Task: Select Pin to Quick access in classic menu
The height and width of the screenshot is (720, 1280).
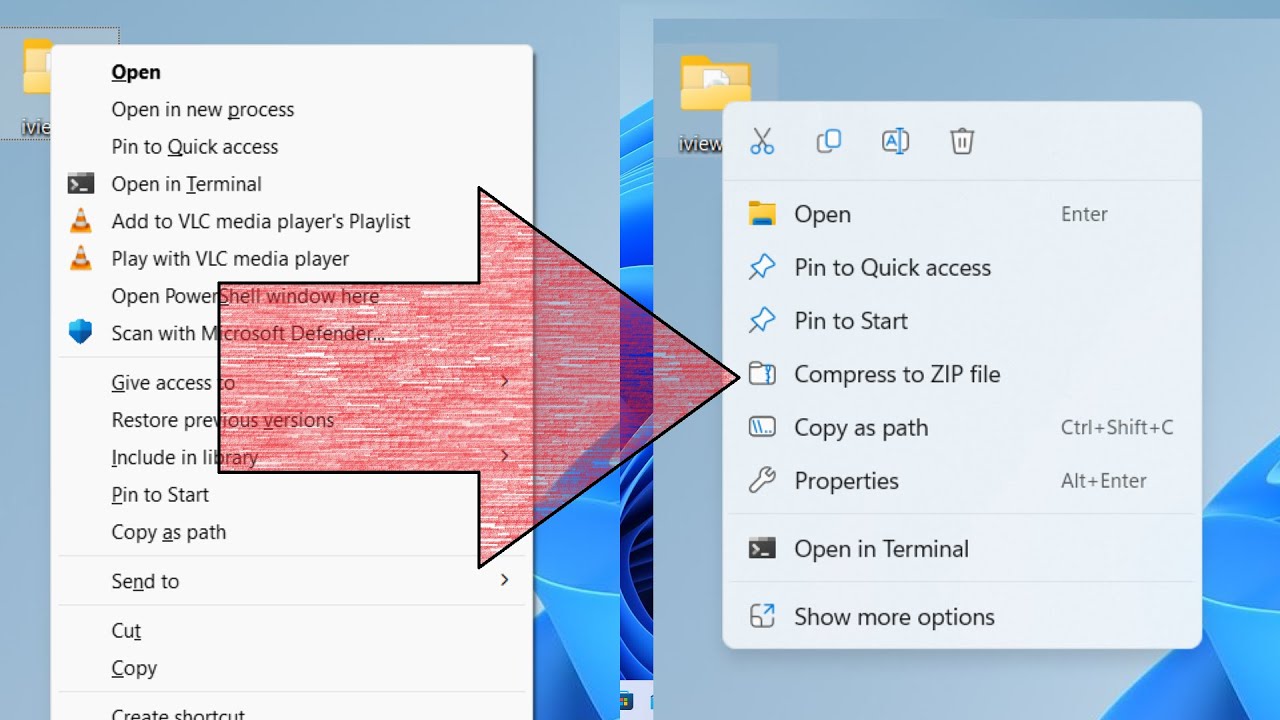Action: pyautogui.click(x=195, y=147)
